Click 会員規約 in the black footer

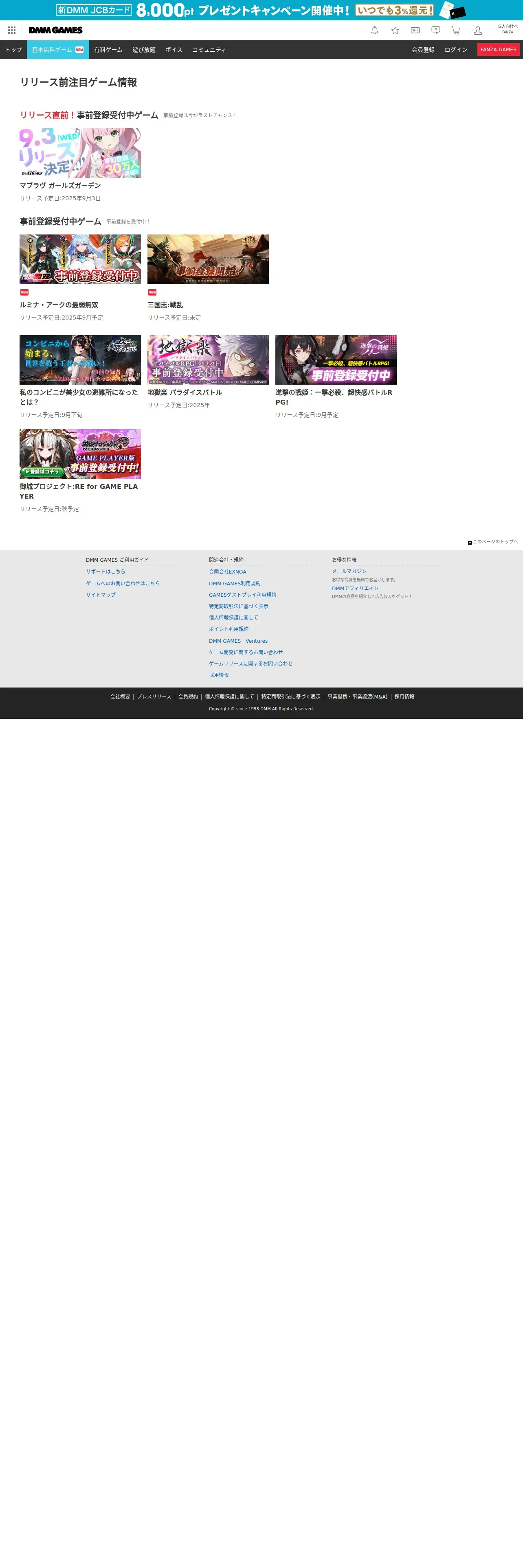[188, 697]
